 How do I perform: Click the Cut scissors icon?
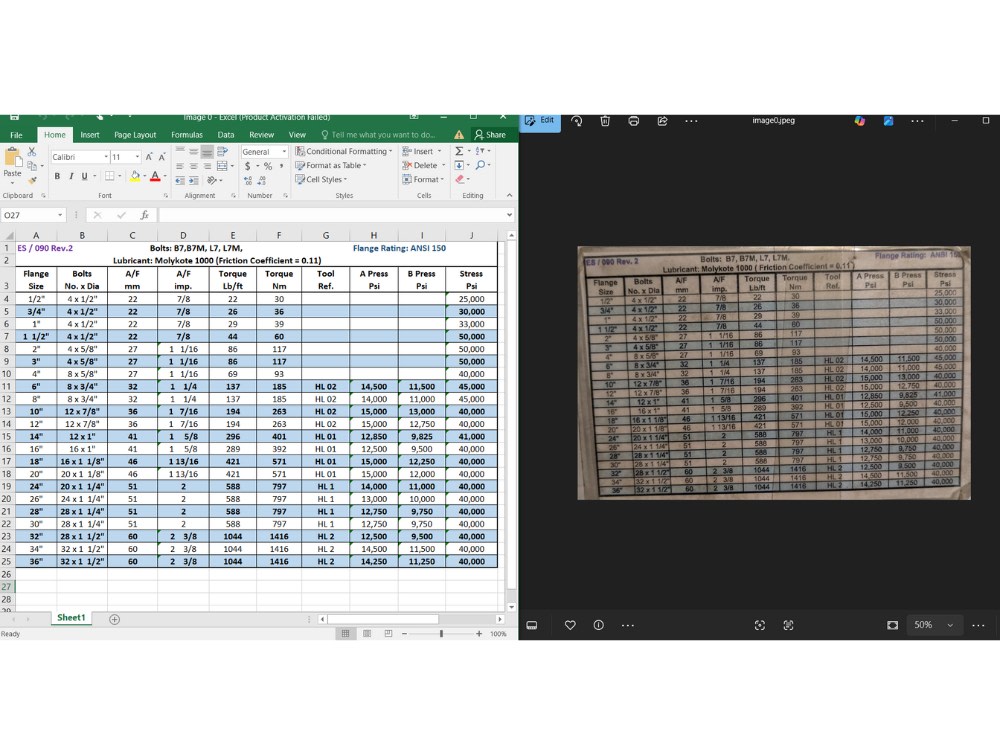point(32,152)
